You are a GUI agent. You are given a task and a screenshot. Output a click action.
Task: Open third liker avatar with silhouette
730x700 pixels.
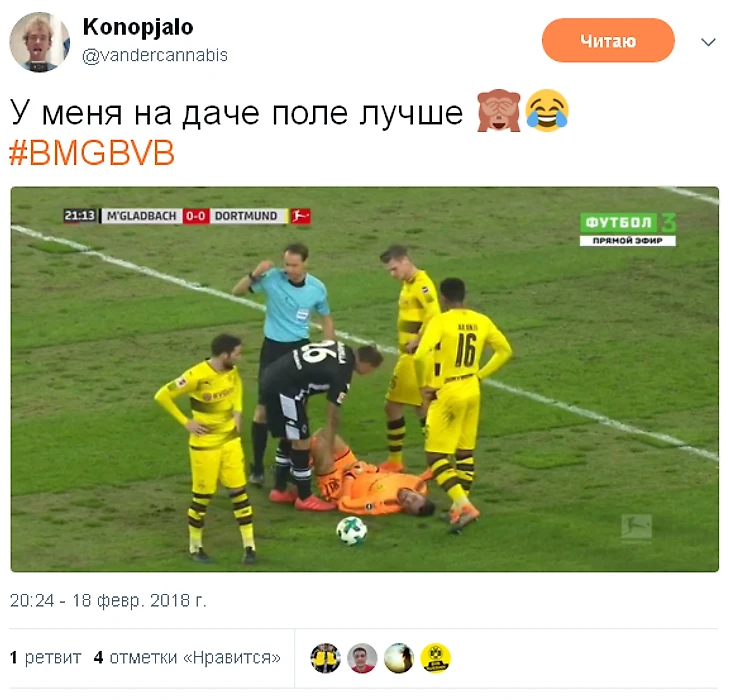pos(399,658)
